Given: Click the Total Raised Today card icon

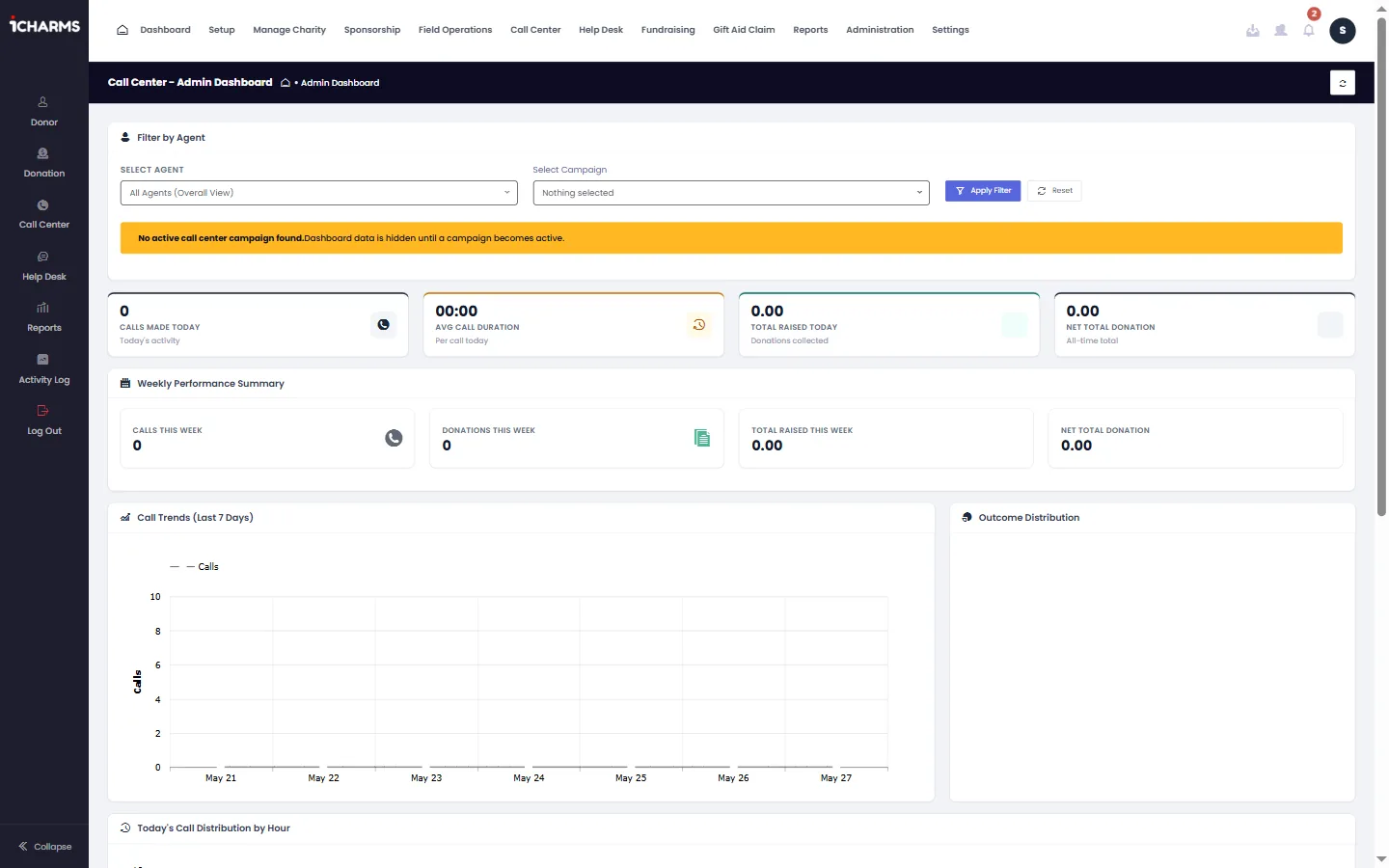Looking at the screenshot, I should point(1015,325).
